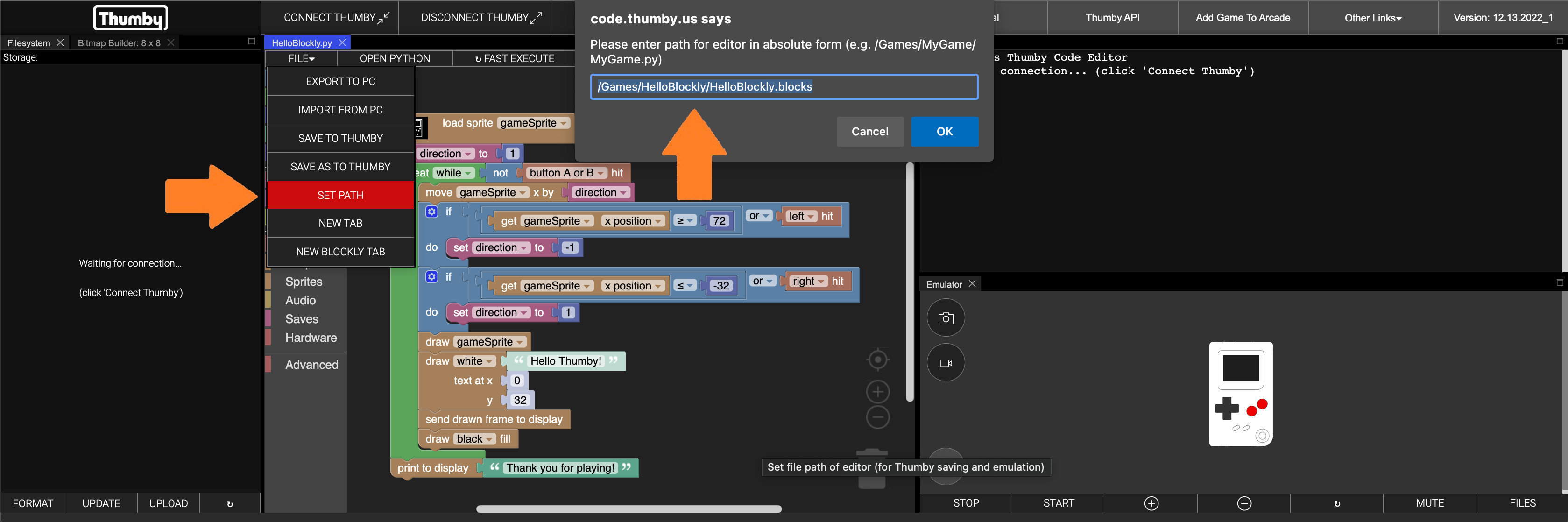Image resolution: width=1568 pixels, height=522 pixels.
Task: Select SET PATH menu entry
Action: tap(340, 195)
